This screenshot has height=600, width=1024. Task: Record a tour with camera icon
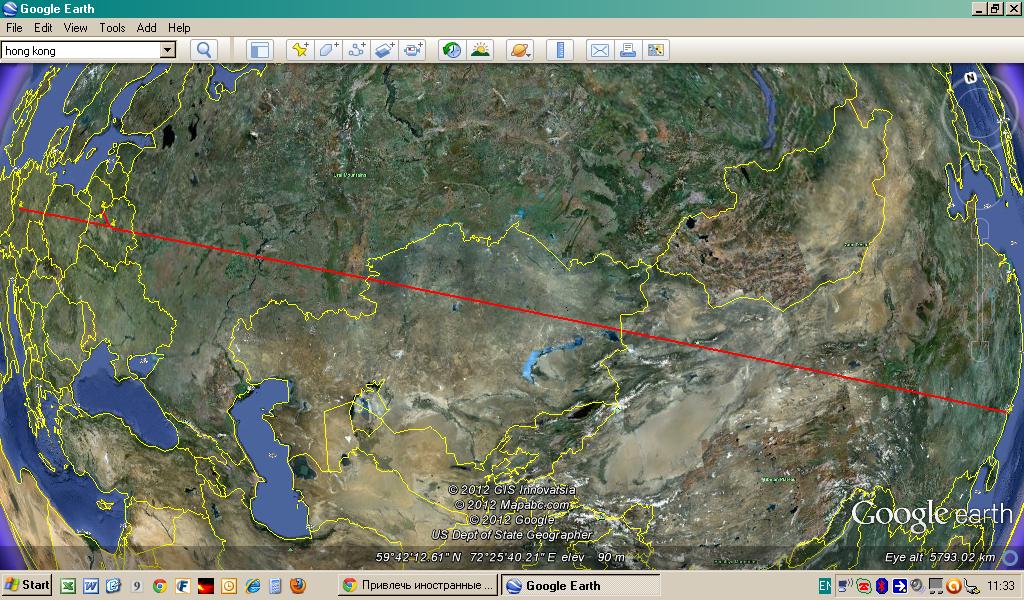pos(413,50)
